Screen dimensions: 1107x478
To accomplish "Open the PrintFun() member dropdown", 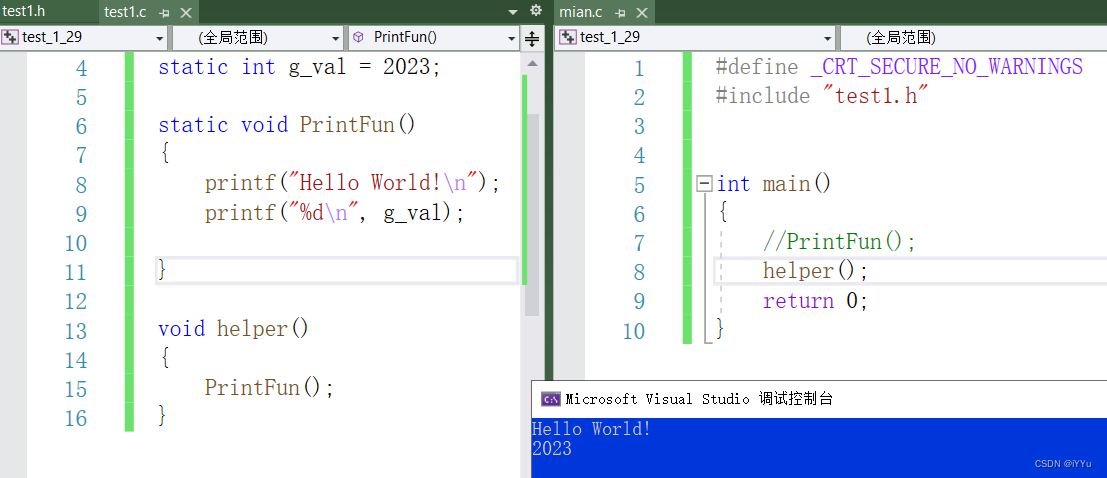I will pyautogui.click(x=434, y=38).
